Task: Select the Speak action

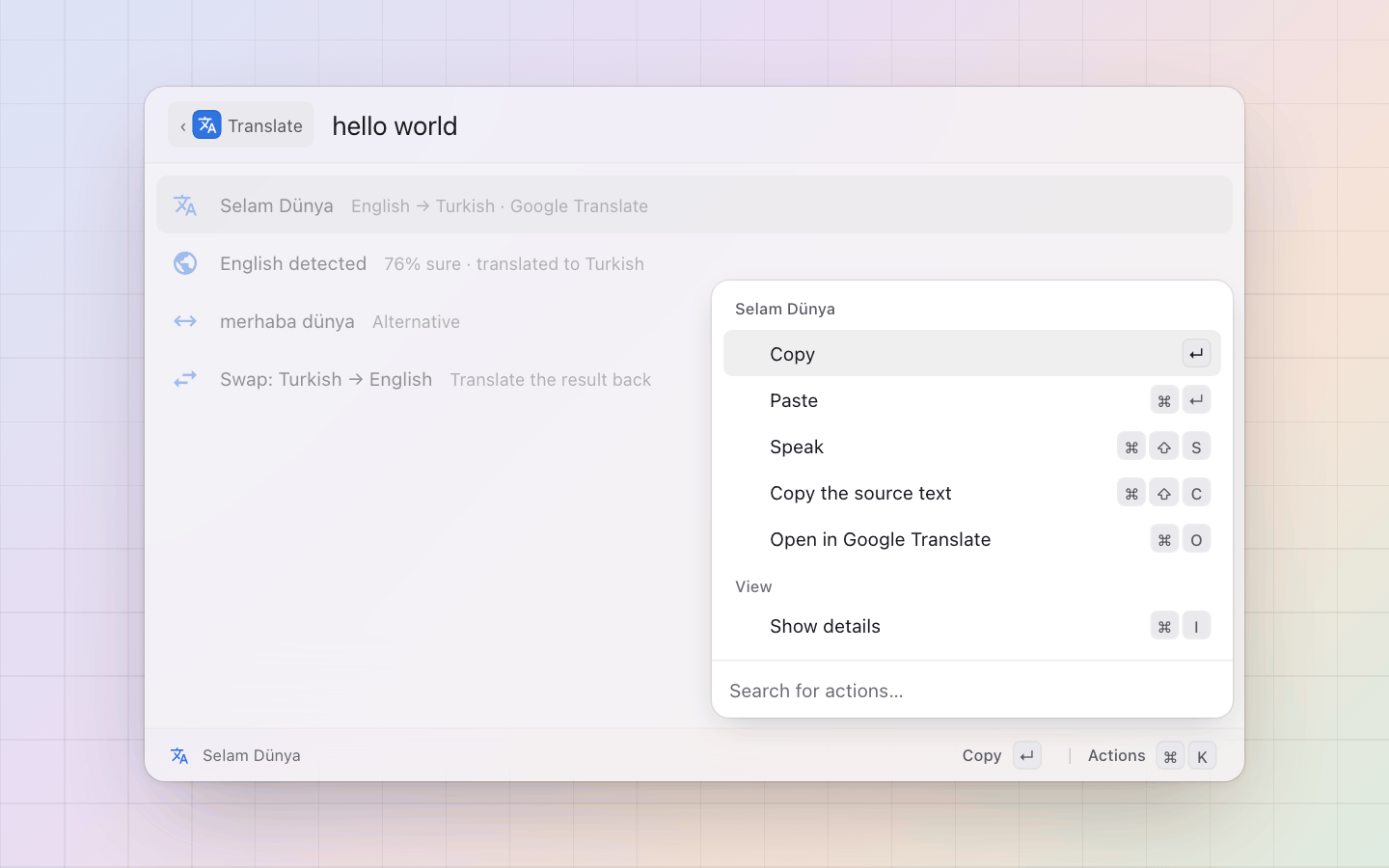Action: tap(972, 447)
